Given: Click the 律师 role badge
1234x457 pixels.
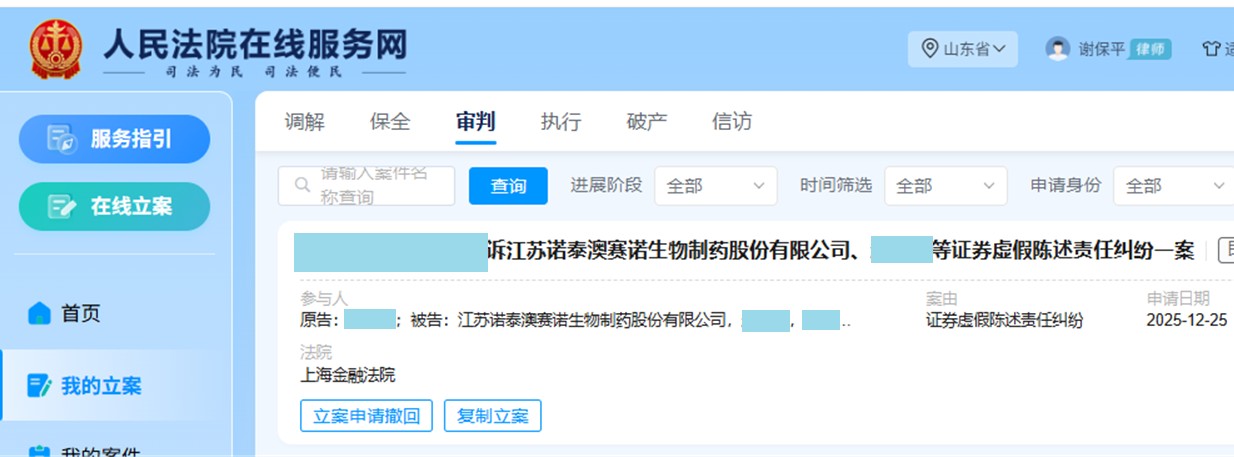Looking at the screenshot, I should pyautogui.click(x=1150, y=49).
